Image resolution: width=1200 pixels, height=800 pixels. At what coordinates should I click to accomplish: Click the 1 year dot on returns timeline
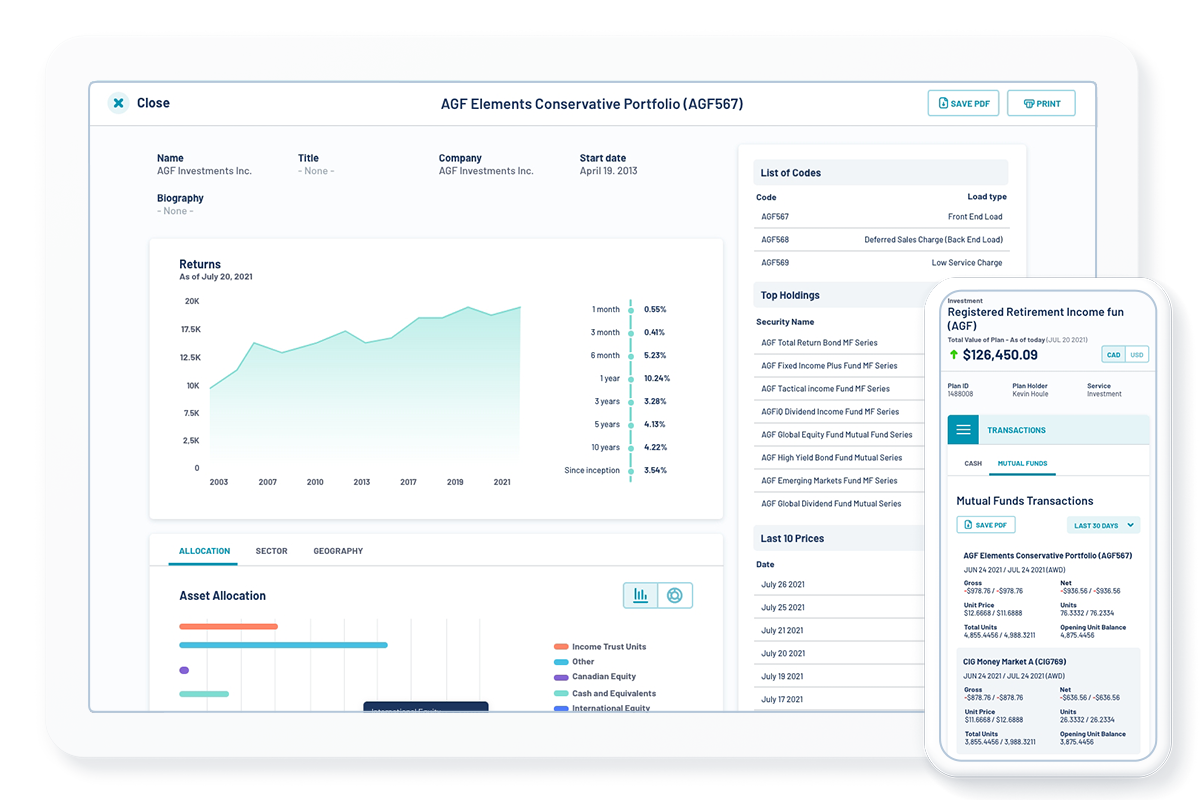631,378
